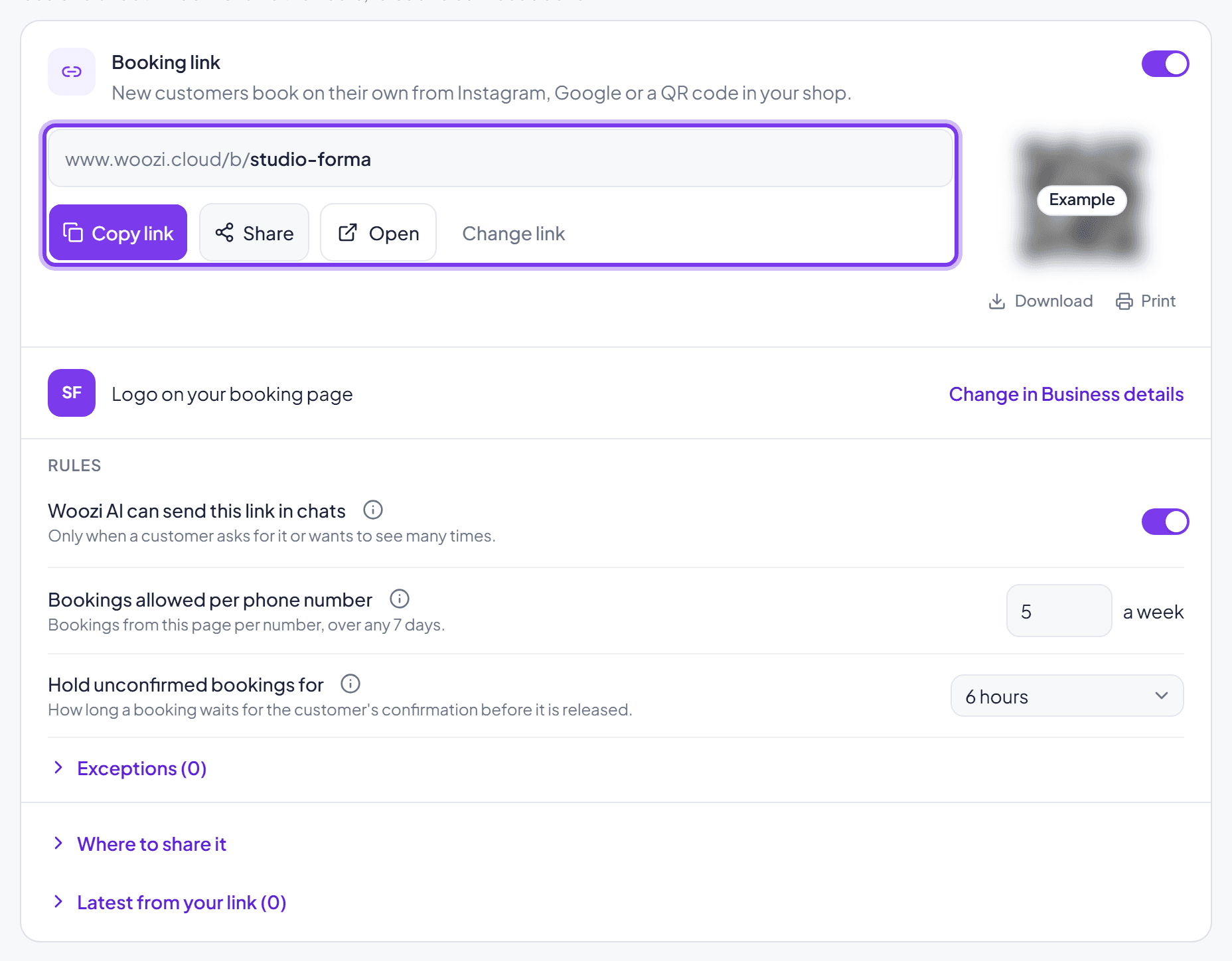Click the Example badge on the QR code
This screenshot has height=961, width=1232.
click(x=1082, y=200)
